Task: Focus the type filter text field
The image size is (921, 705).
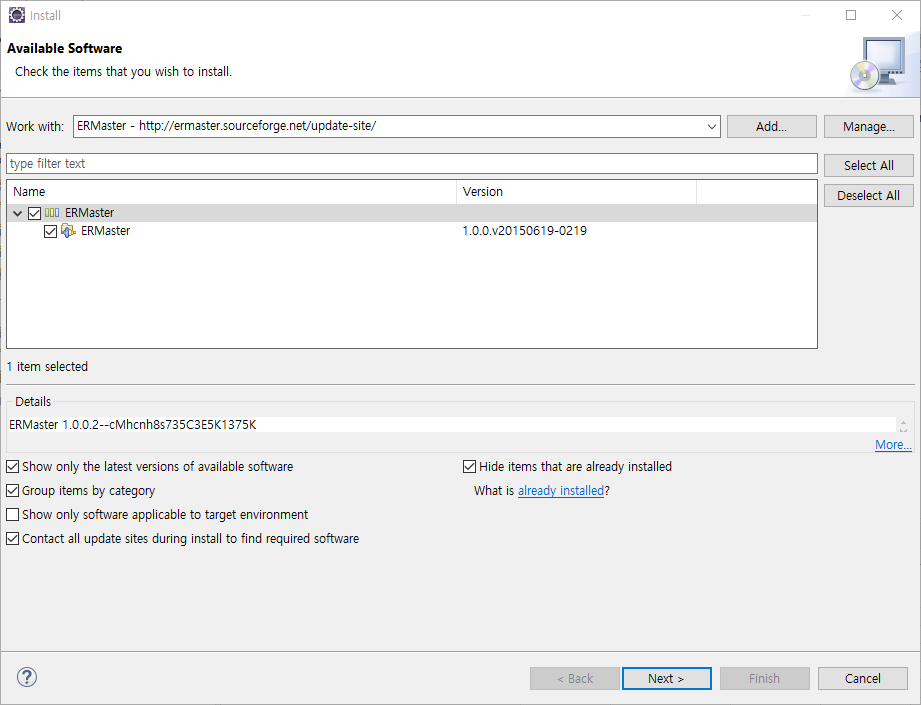Action: [x=412, y=163]
